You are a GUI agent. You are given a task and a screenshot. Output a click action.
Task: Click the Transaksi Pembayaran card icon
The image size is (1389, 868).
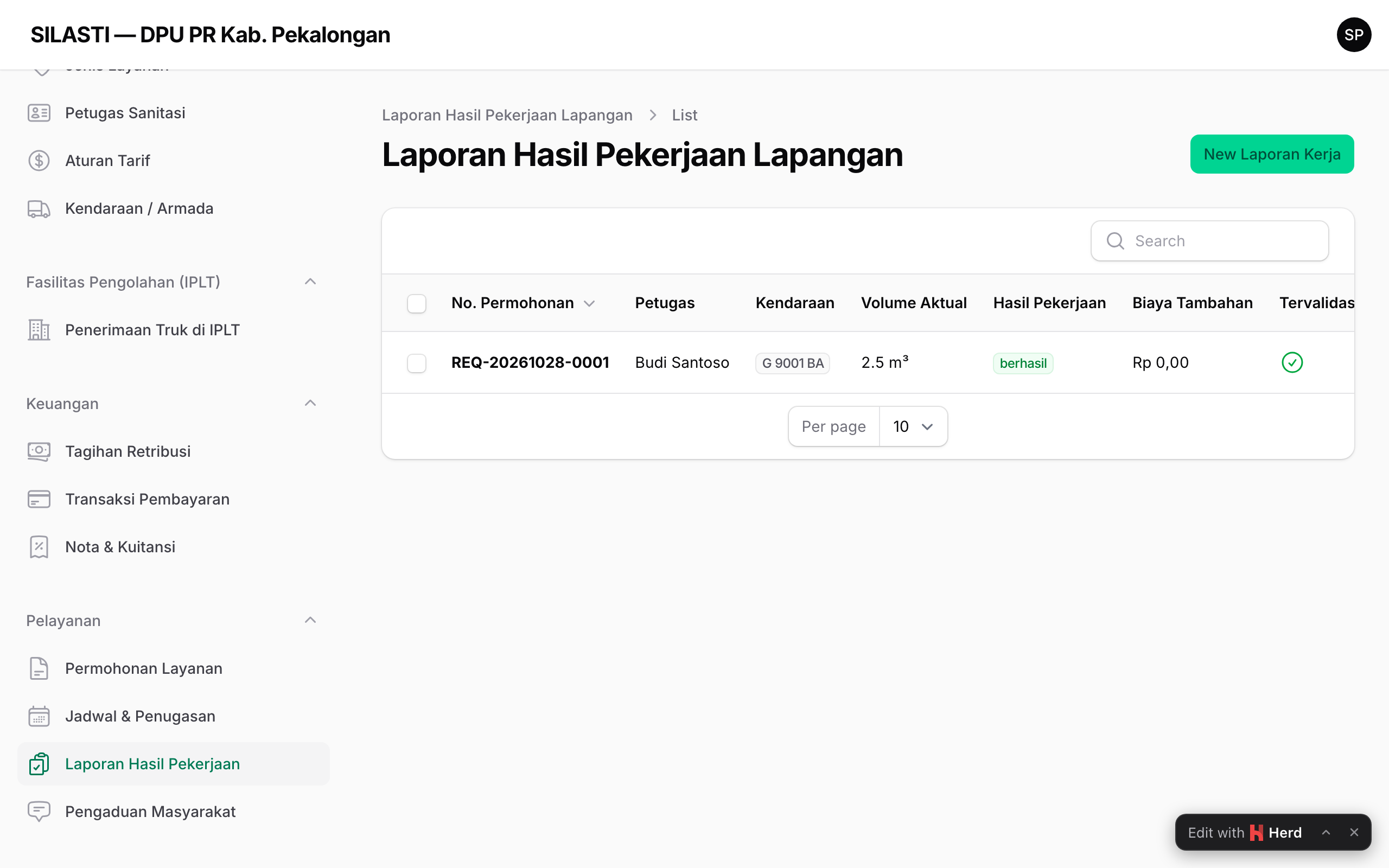pyautogui.click(x=39, y=499)
